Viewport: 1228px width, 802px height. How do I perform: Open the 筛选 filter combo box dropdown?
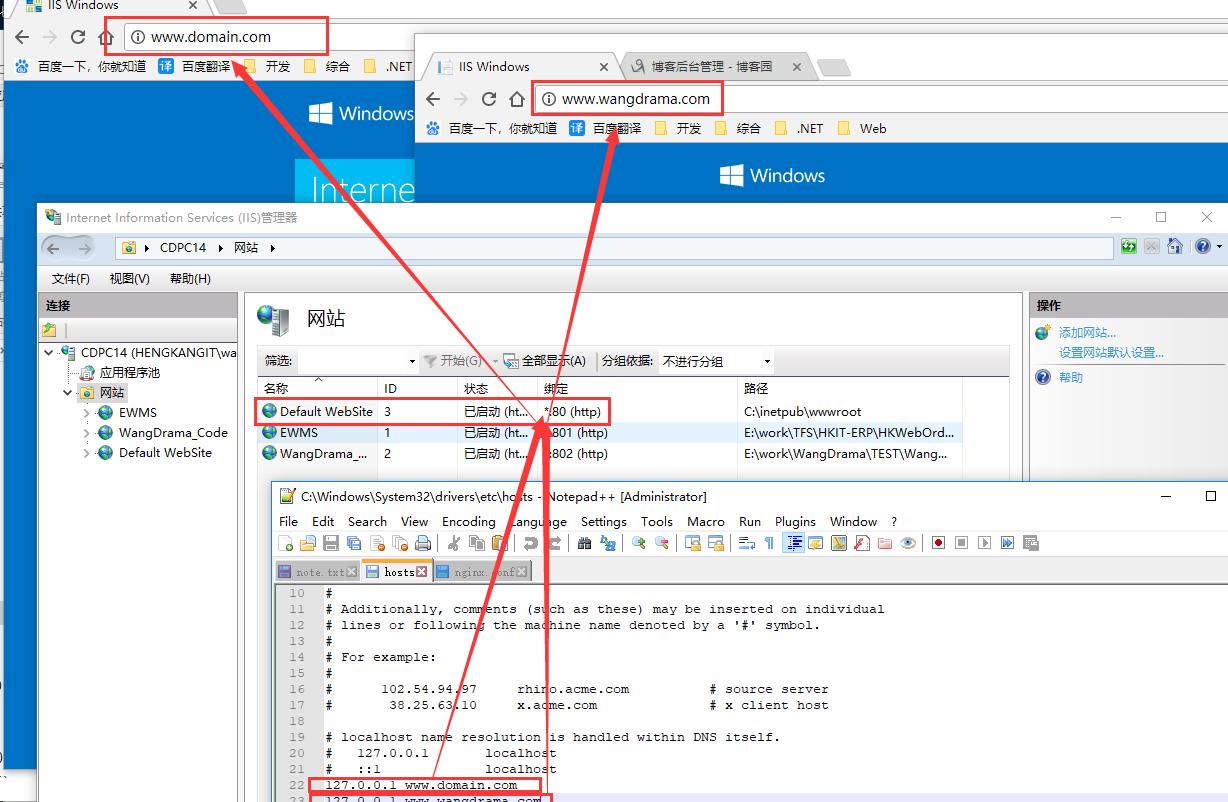(412, 361)
